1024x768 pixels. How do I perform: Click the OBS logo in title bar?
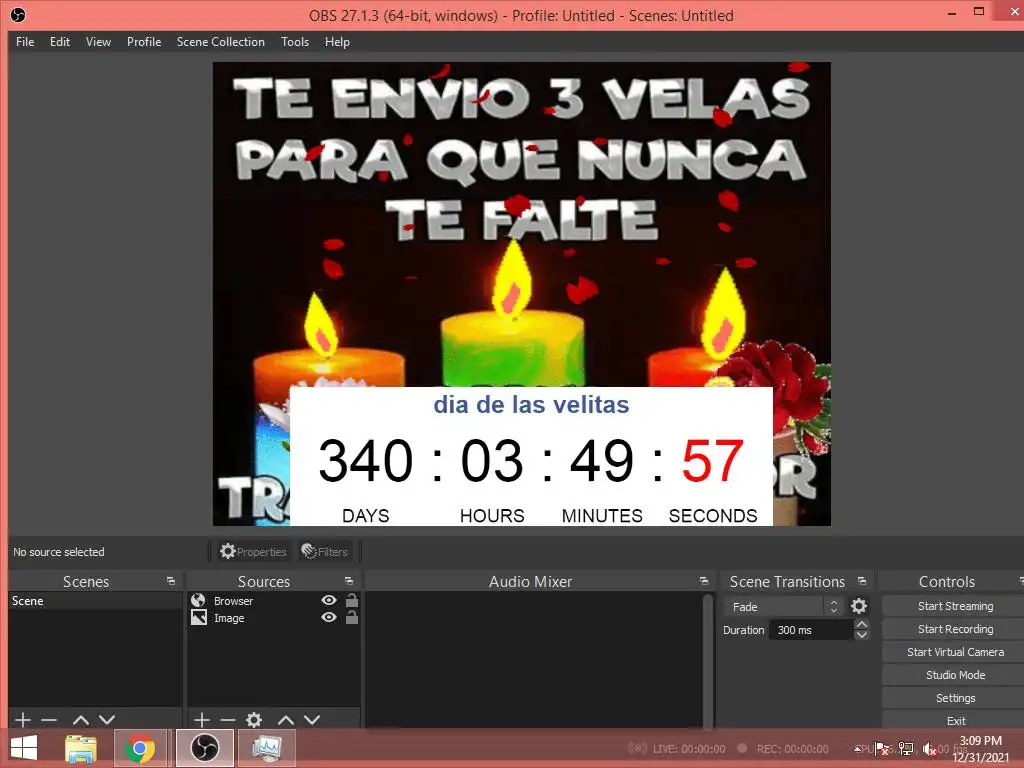point(18,15)
